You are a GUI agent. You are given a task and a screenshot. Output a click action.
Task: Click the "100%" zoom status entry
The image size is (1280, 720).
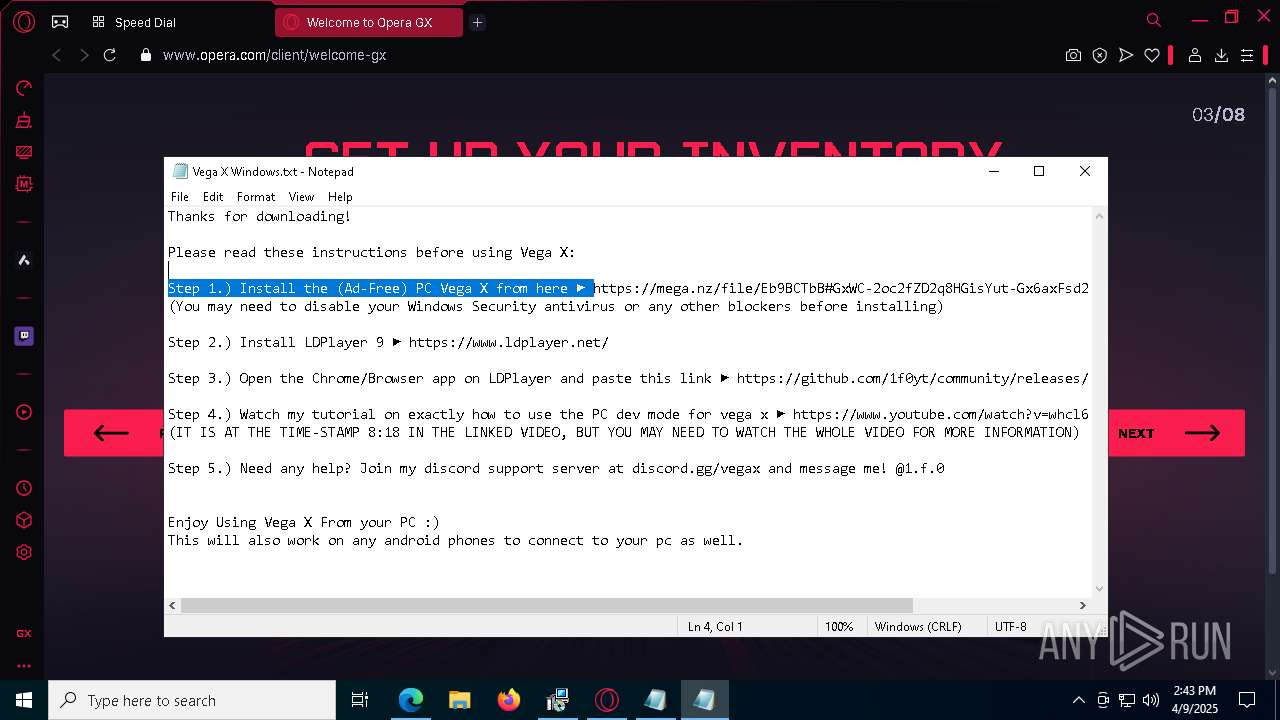(839, 627)
